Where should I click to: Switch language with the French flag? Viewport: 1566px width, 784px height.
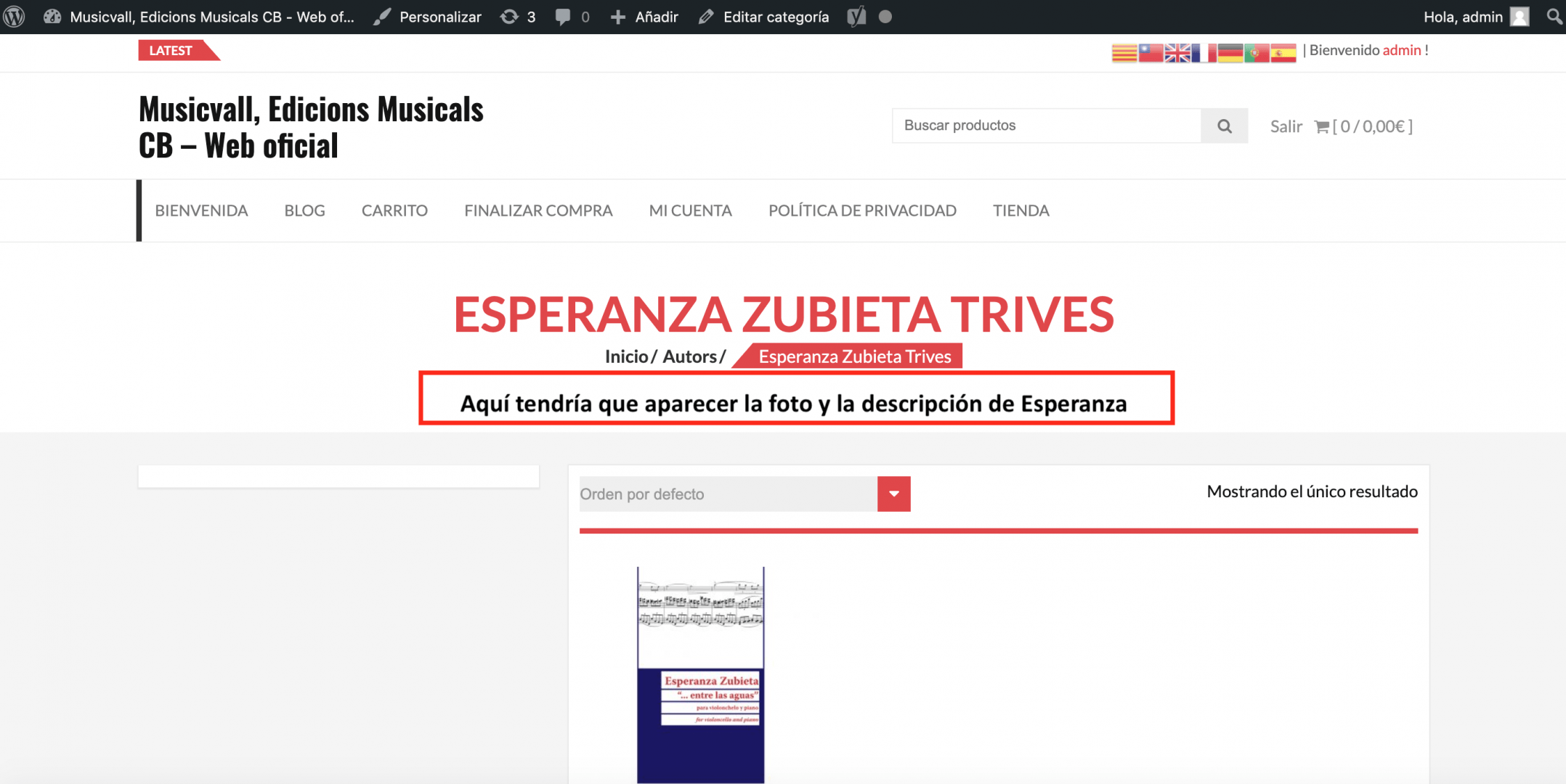pos(1204,53)
